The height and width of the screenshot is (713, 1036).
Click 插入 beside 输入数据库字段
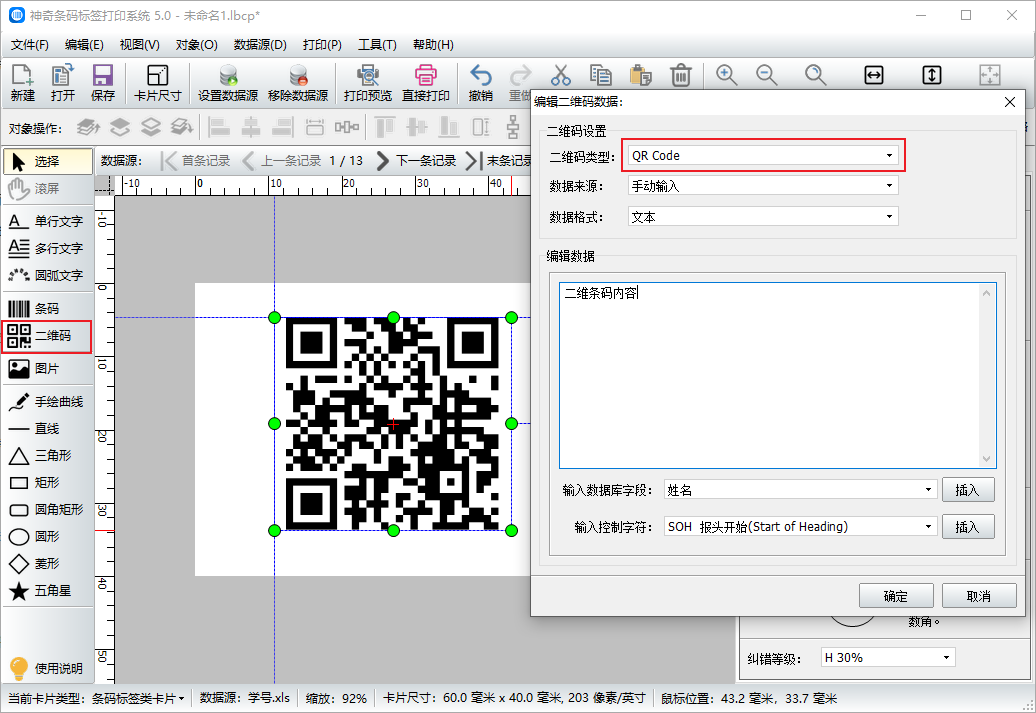click(x=968, y=490)
